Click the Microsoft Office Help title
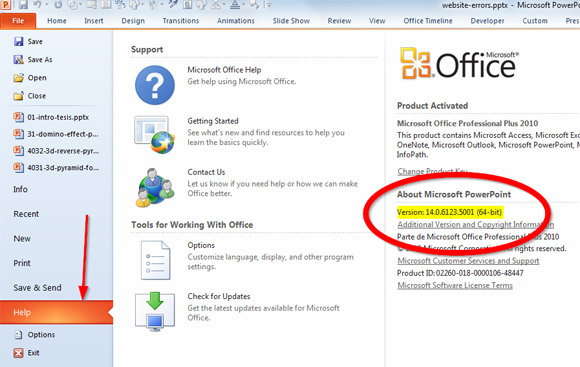Viewport: 580px width, 367px height. [224, 70]
